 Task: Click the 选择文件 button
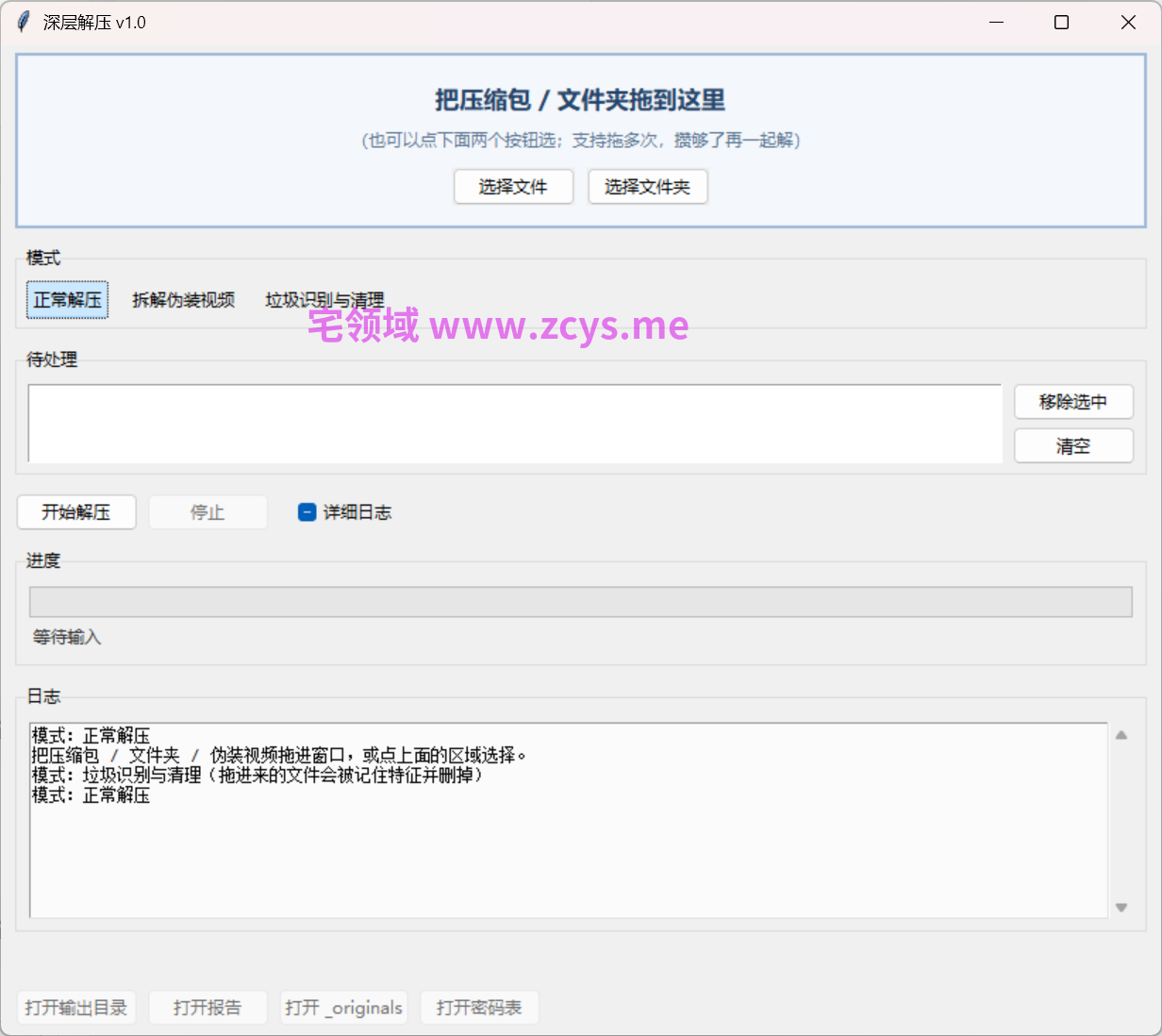coord(513,187)
